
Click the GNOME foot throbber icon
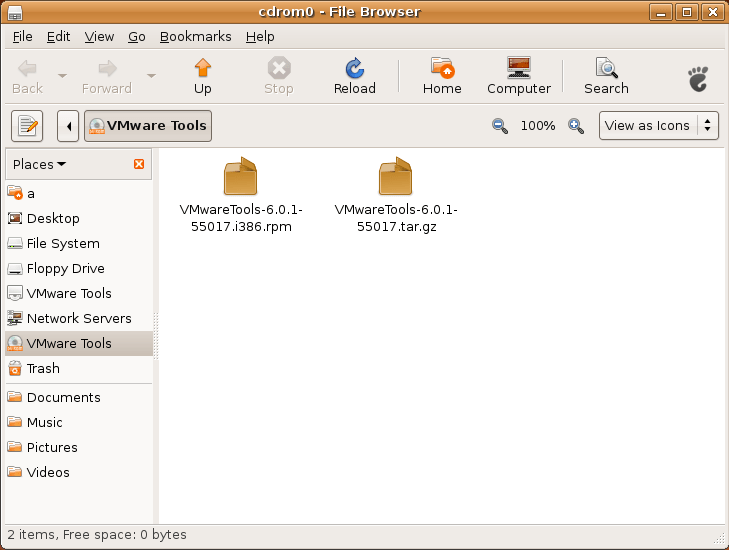pos(698,79)
